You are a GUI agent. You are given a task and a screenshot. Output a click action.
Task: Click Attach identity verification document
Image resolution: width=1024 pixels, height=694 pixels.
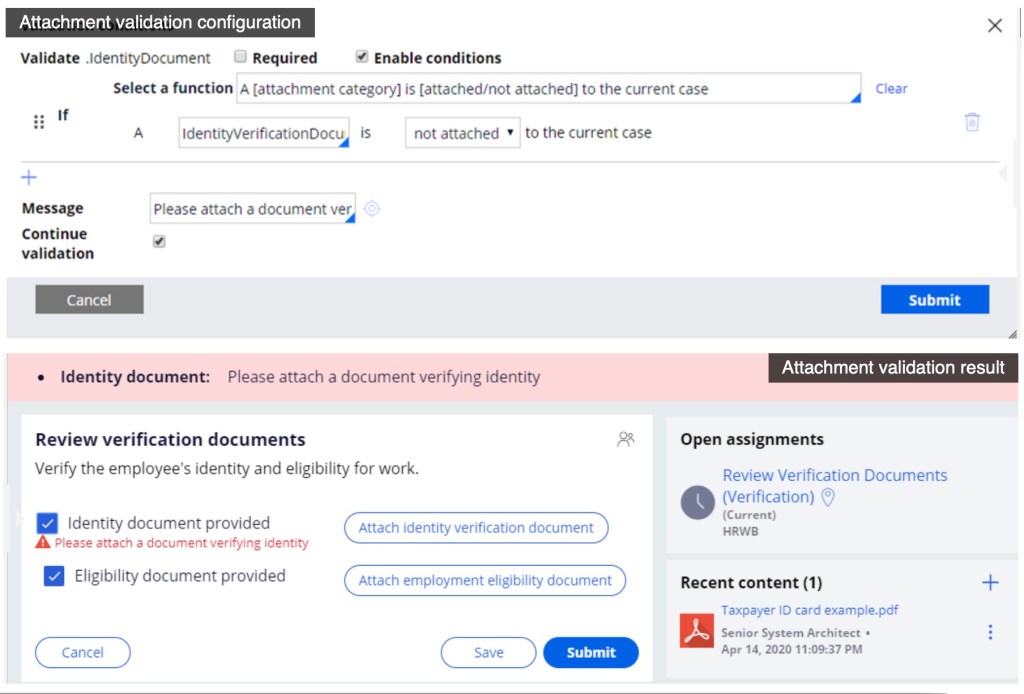click(x=476, y=528)
